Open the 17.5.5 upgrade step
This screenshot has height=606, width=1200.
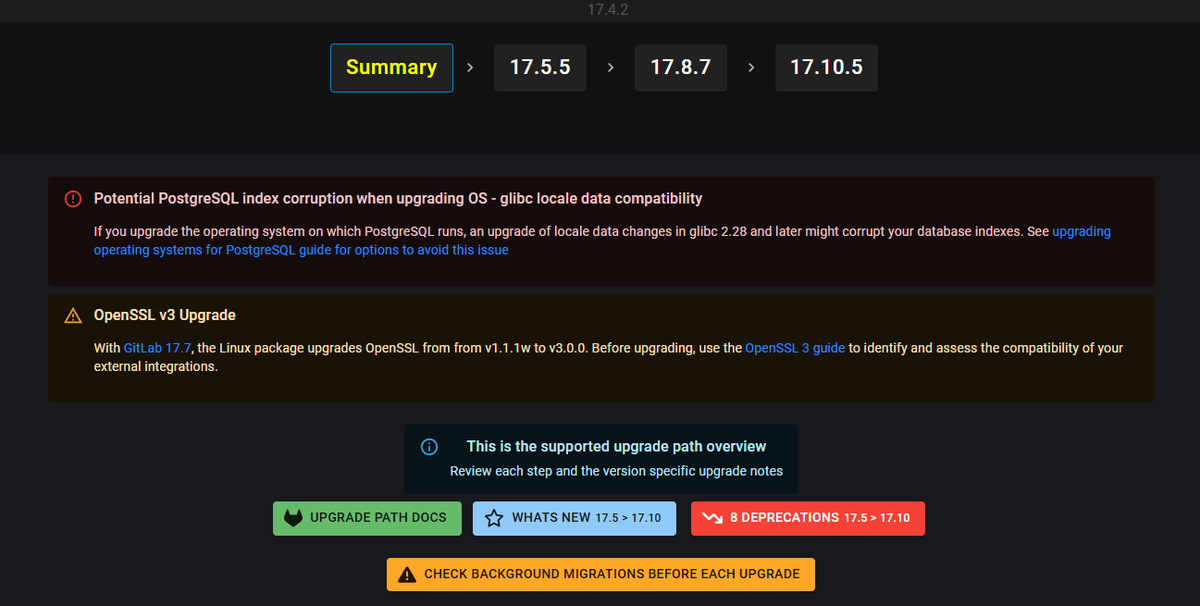[x=540, y=68]
